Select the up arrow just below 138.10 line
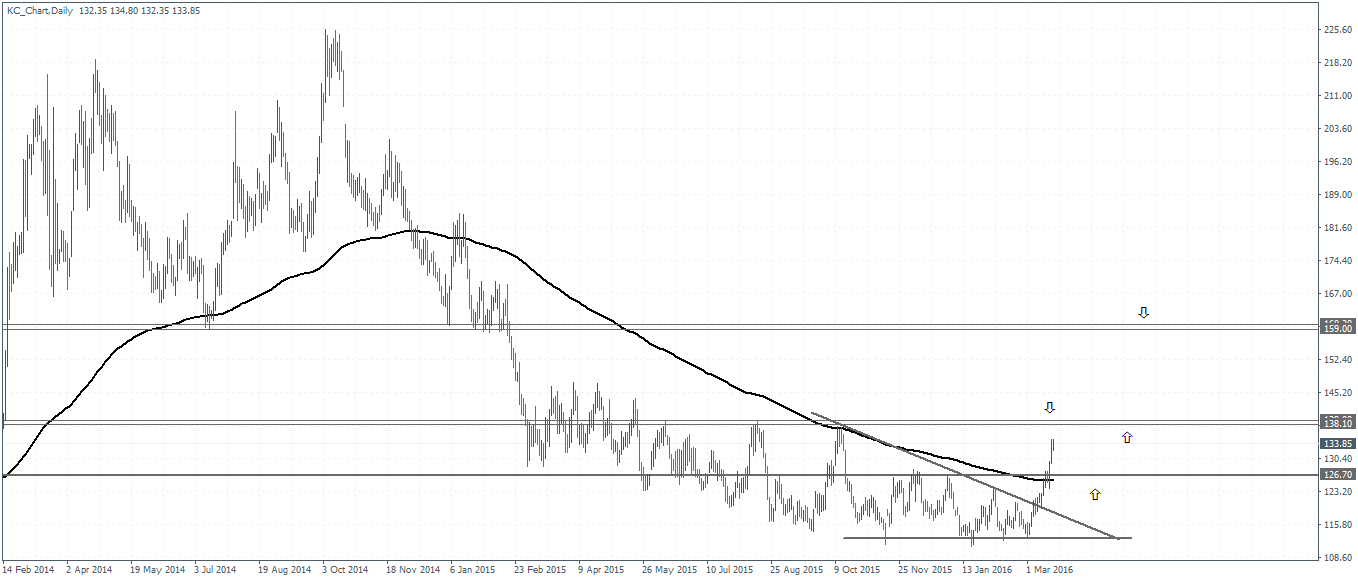The width and height of the screenshot is (1358, 581). pos(1127,437)
